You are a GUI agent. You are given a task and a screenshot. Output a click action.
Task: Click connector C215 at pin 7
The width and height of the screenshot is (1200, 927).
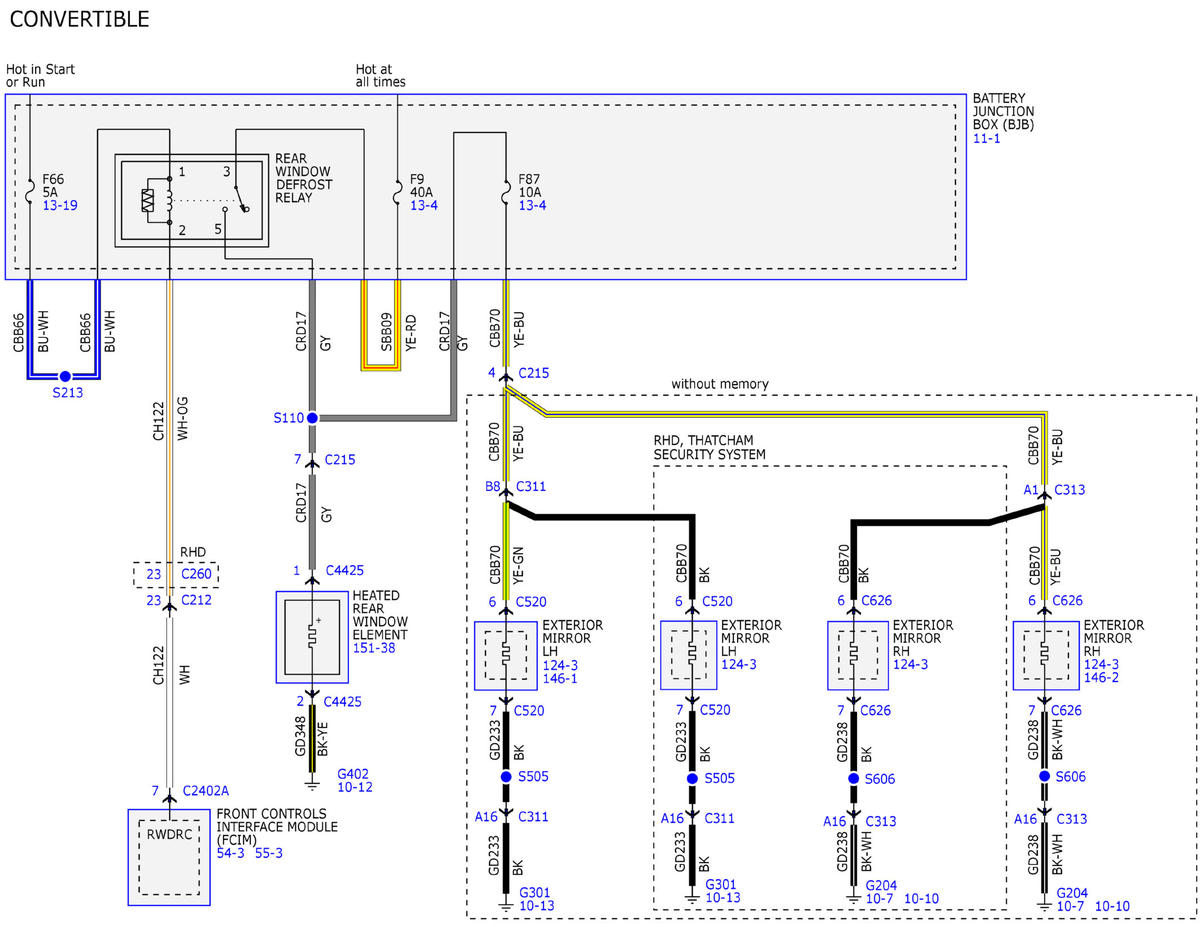click(x=338, y=460)
